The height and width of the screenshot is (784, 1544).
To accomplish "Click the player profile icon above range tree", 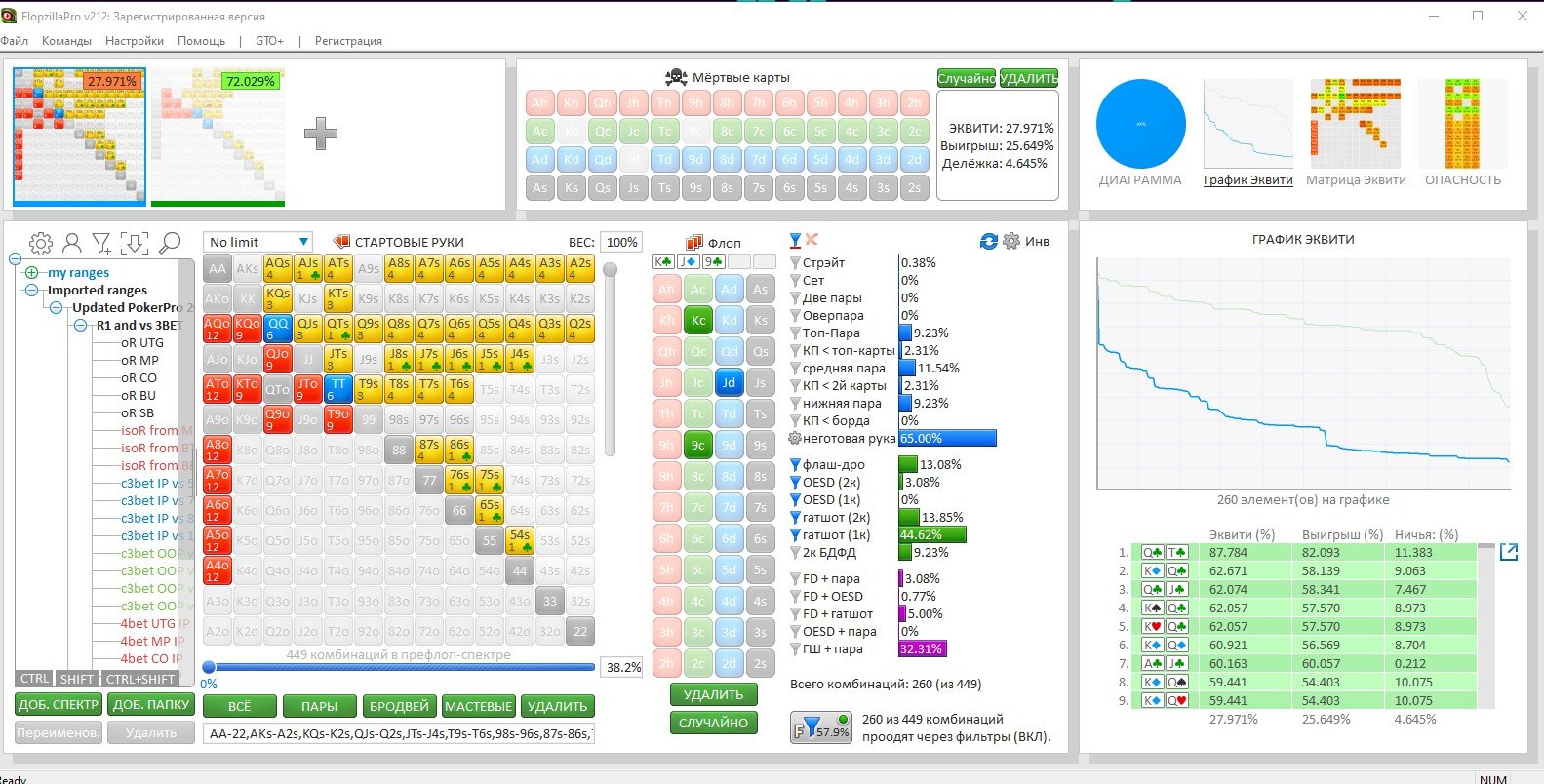I will 72,243.
